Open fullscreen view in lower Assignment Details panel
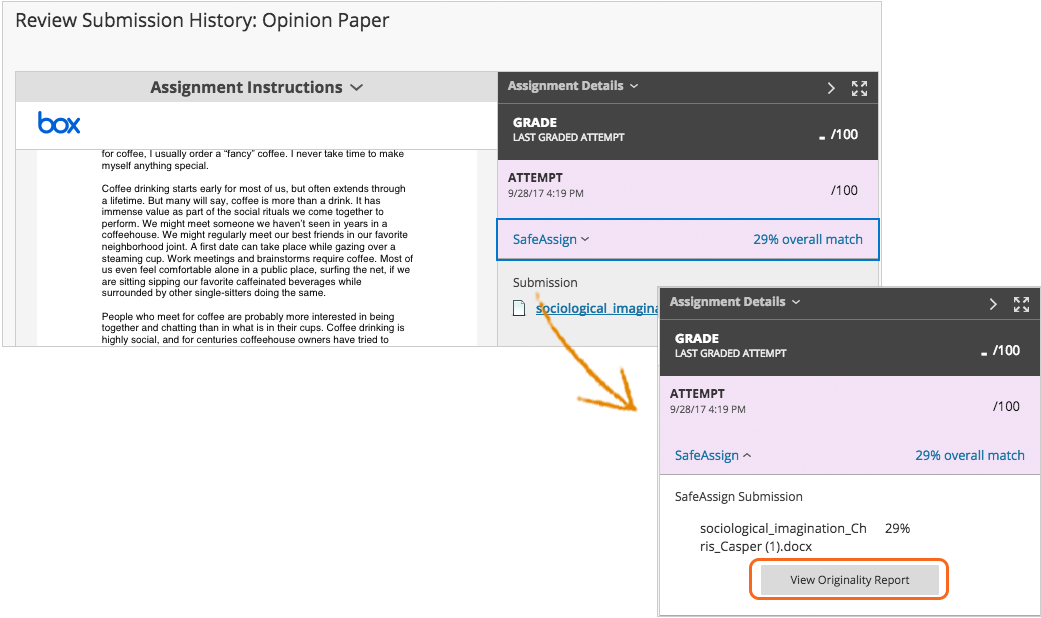 point(1021,304)
